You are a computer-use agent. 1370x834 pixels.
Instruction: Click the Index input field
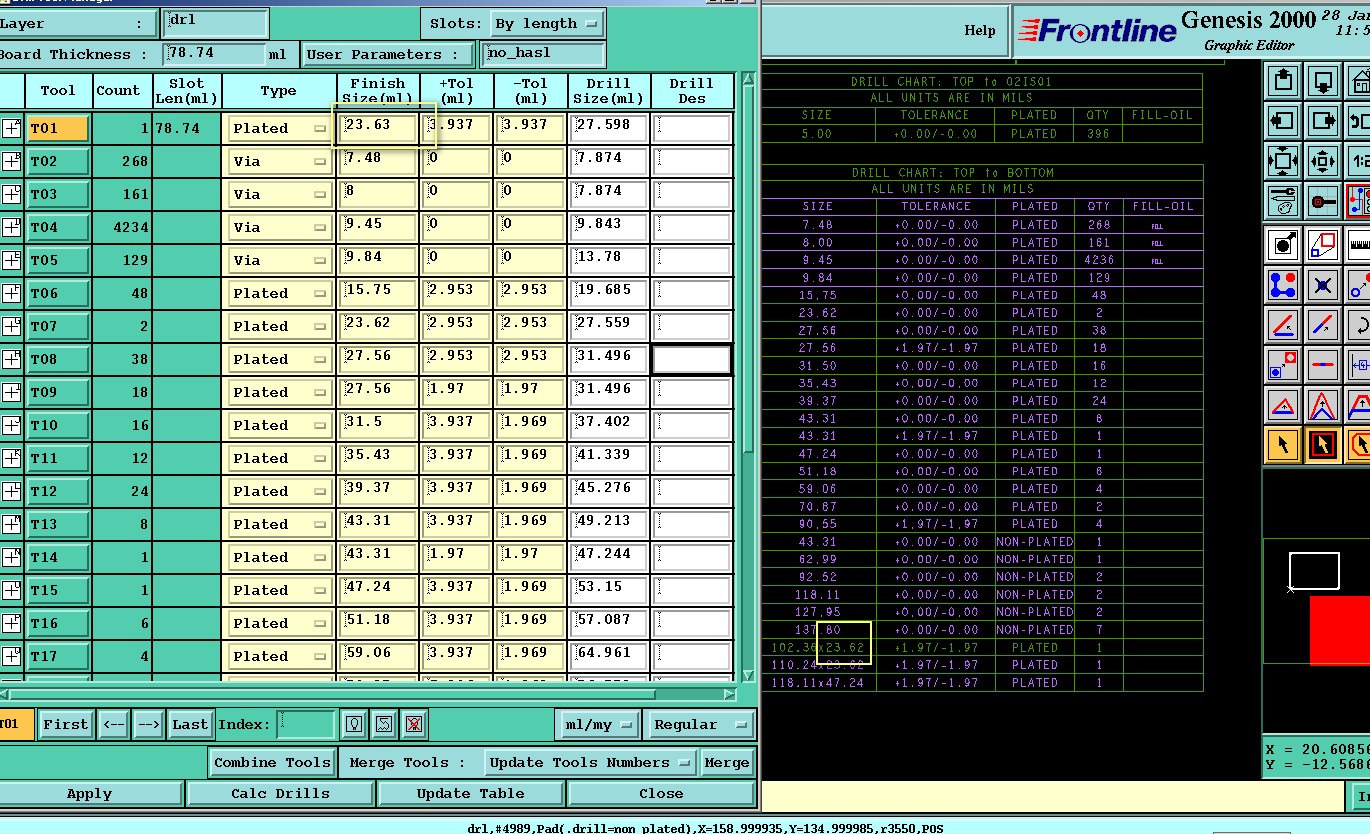pyautogui.click(x=306, y=724)
